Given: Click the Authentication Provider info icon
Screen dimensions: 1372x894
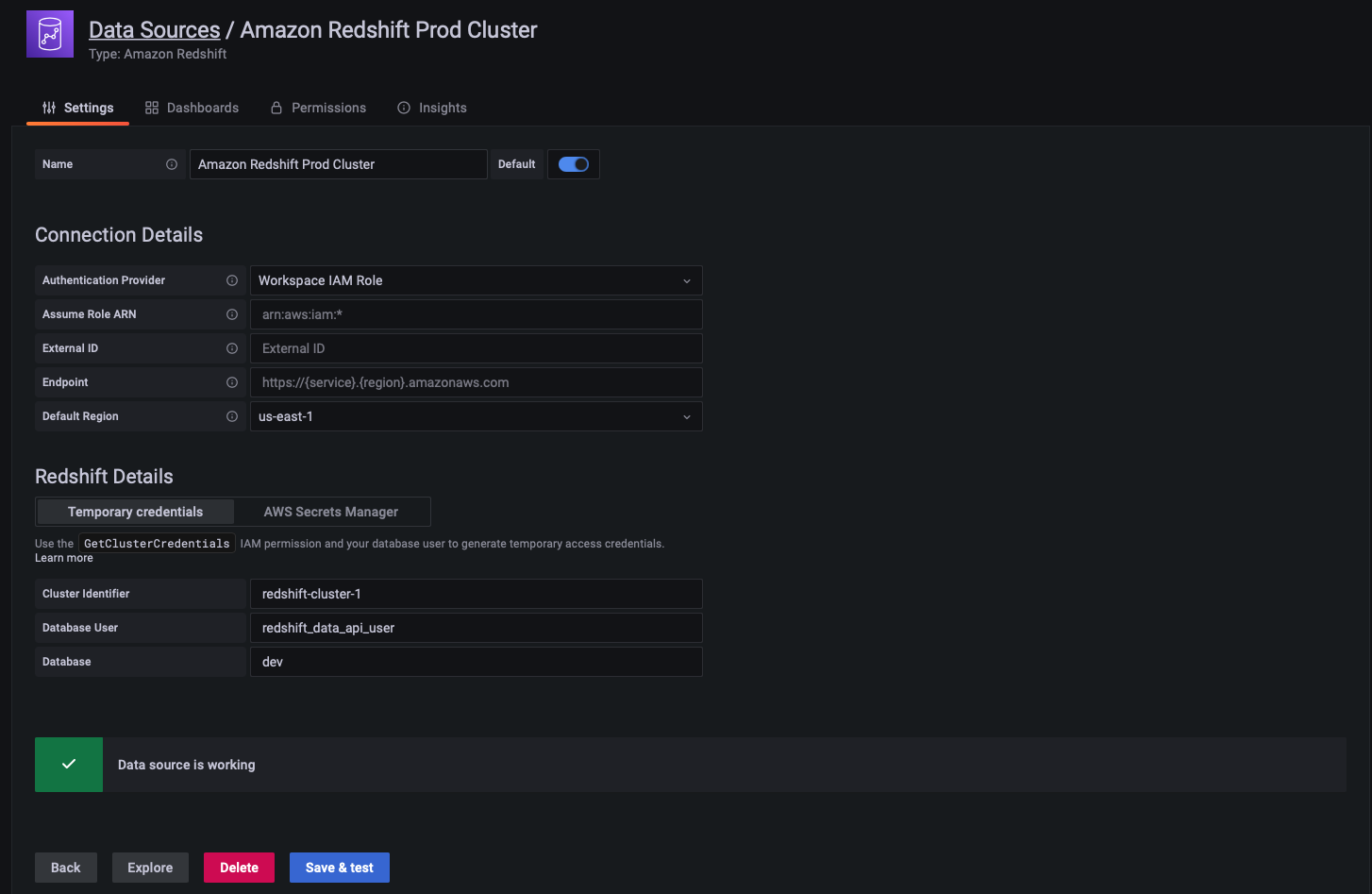Looking at the screenshot, I should pyautogui.click(x=232, y=280).
